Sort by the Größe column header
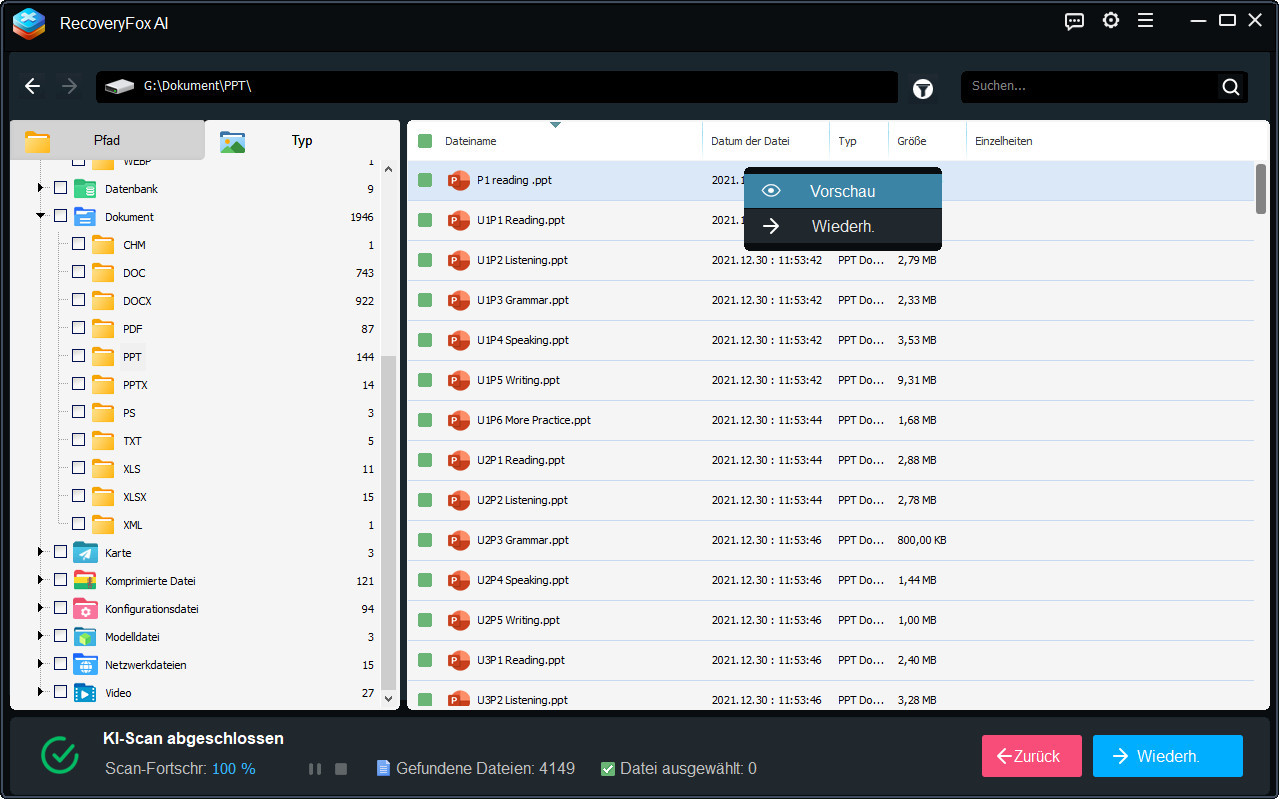1279x799 pixels. (911, 141)
